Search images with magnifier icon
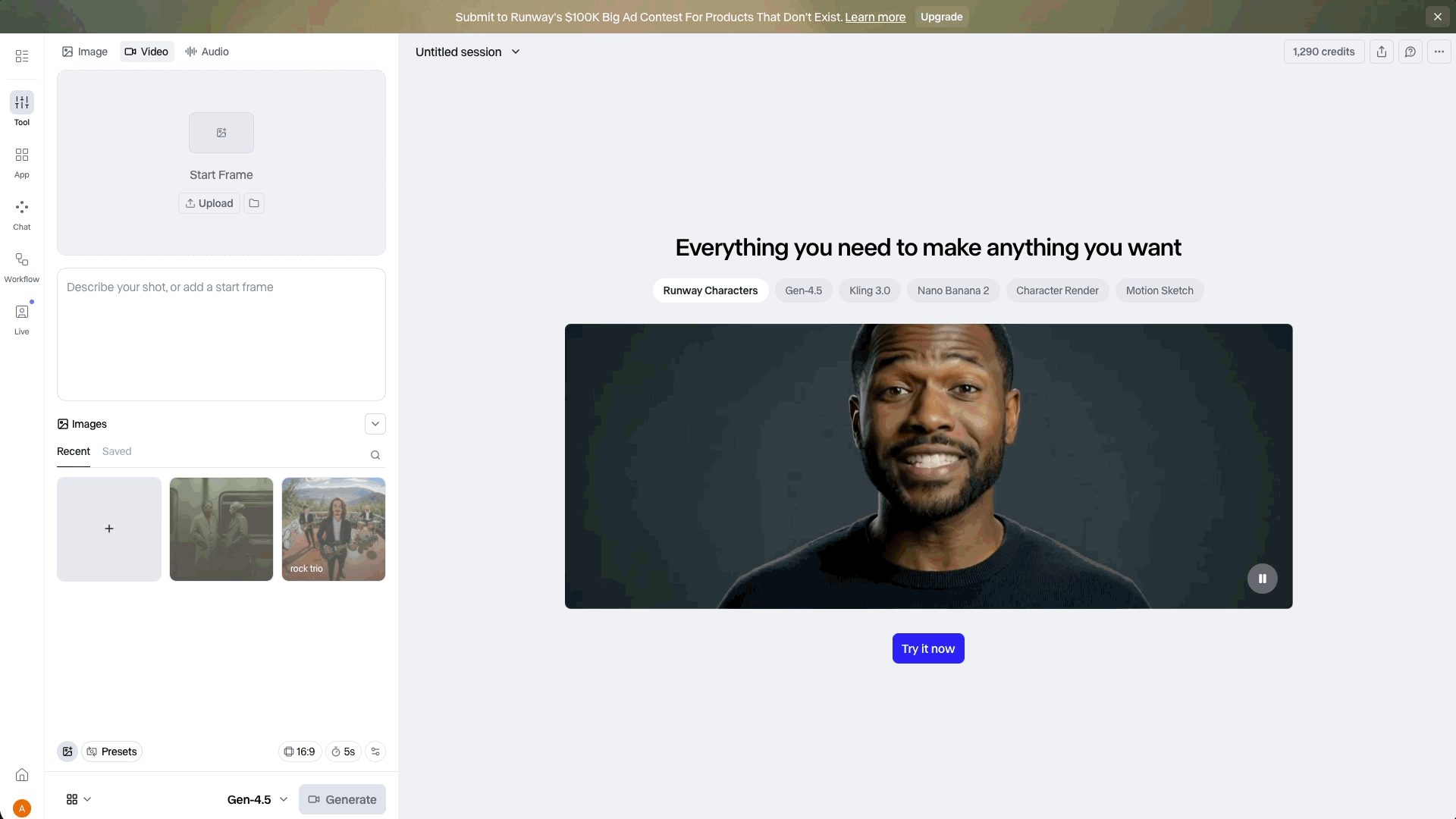This screenshot has height=819, width=1456. coord(375,455)
